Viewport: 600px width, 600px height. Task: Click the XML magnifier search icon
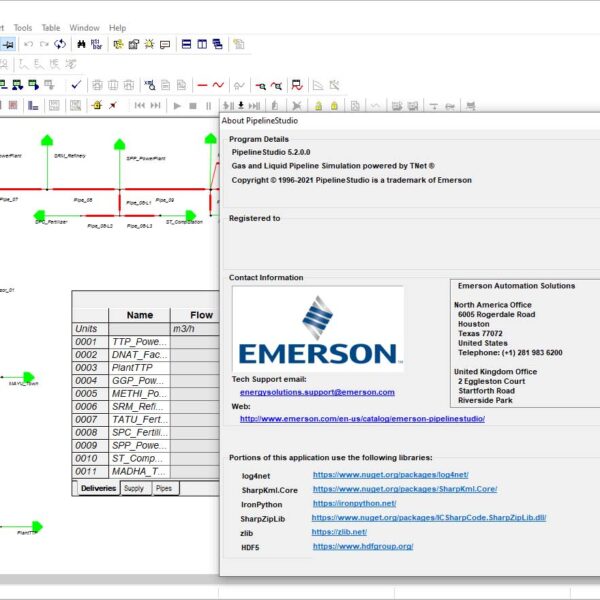point(150,85)
